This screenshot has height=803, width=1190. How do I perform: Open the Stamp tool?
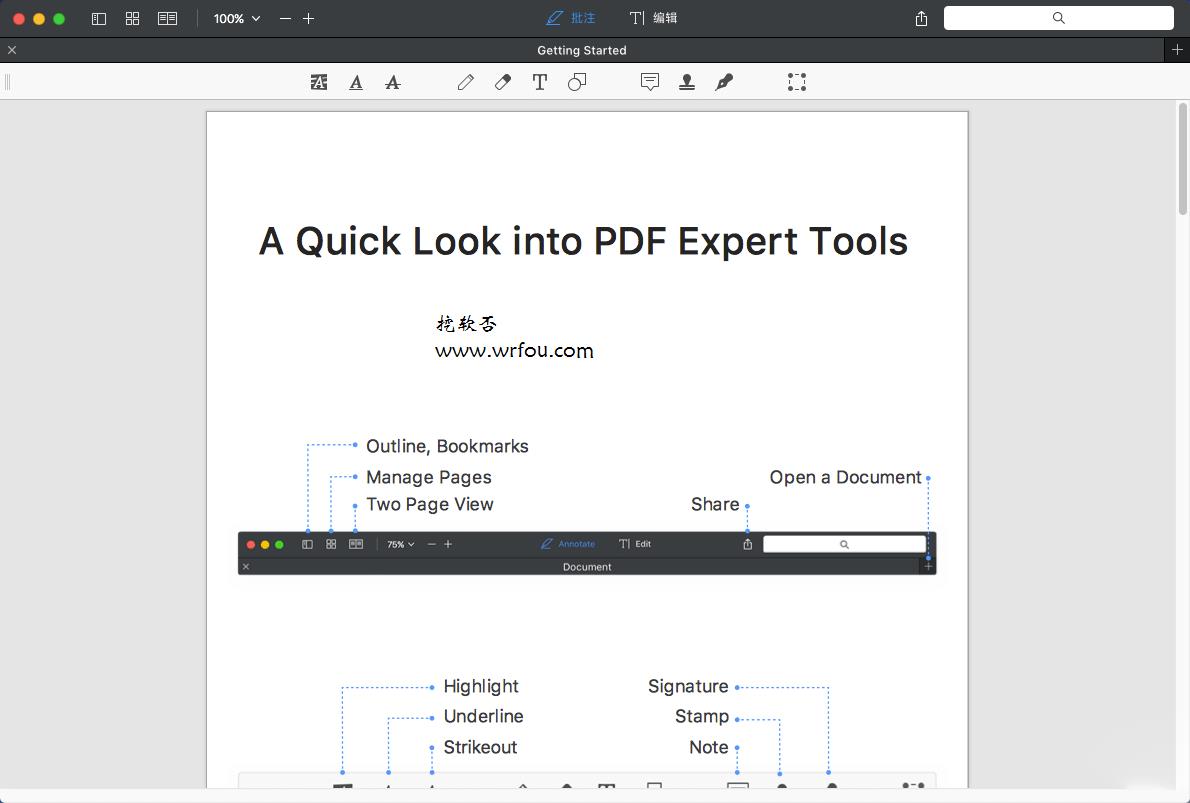click(x=687, y=83)
